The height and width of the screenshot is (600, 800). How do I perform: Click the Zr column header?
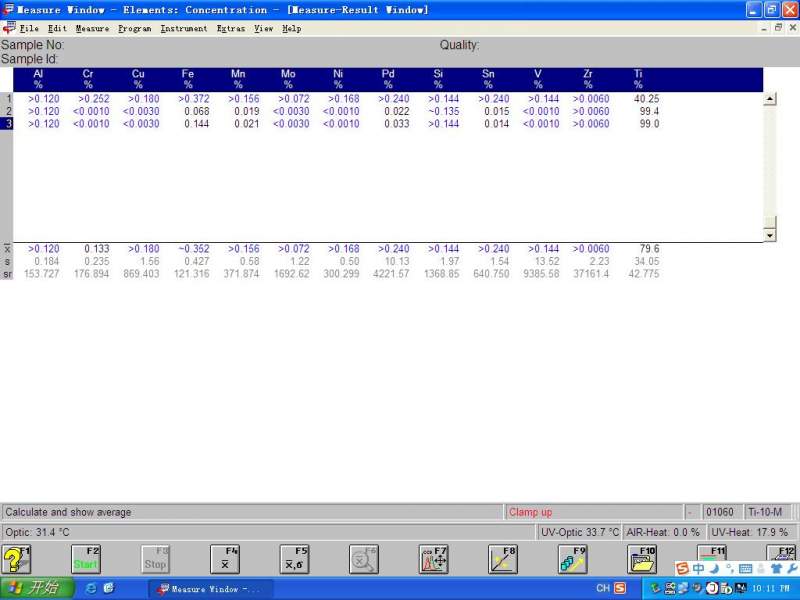[588, 79]
